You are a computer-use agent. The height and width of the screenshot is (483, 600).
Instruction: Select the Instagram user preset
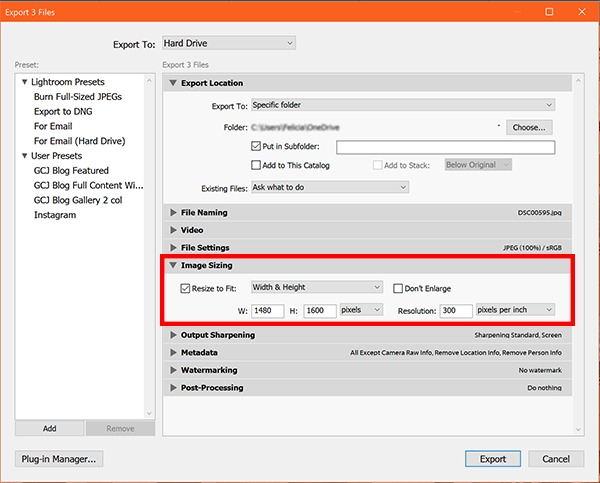[x=55, y=215]
